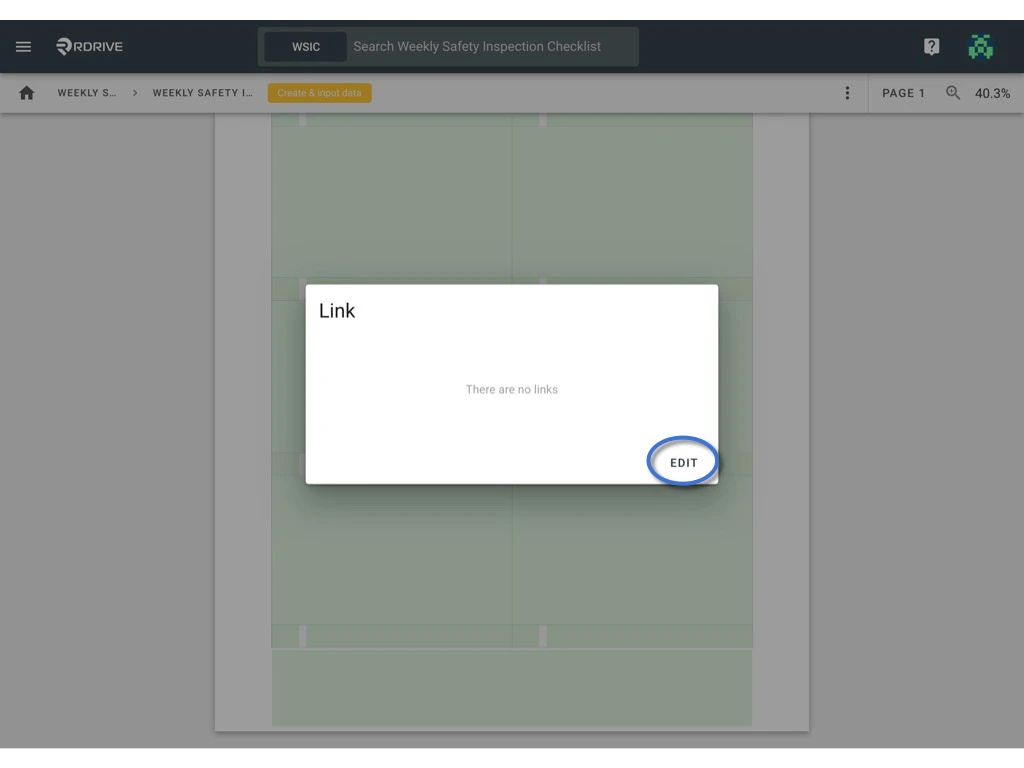Click the 40.3% zoom level control
This screenshot has width=1024, height=768.
point(993,93)
